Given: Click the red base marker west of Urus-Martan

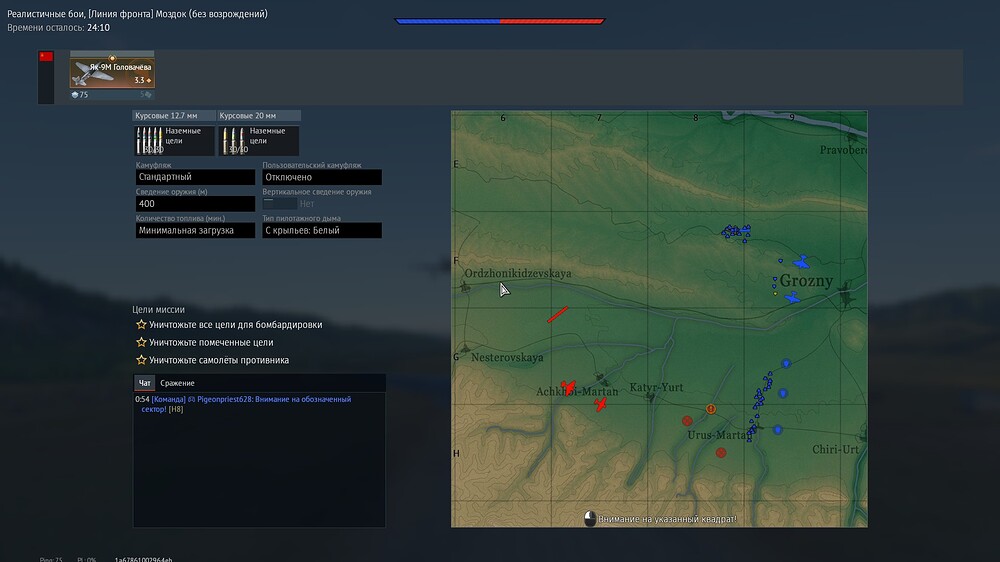Looking at the screenshot, I should [x=687, y=420].
